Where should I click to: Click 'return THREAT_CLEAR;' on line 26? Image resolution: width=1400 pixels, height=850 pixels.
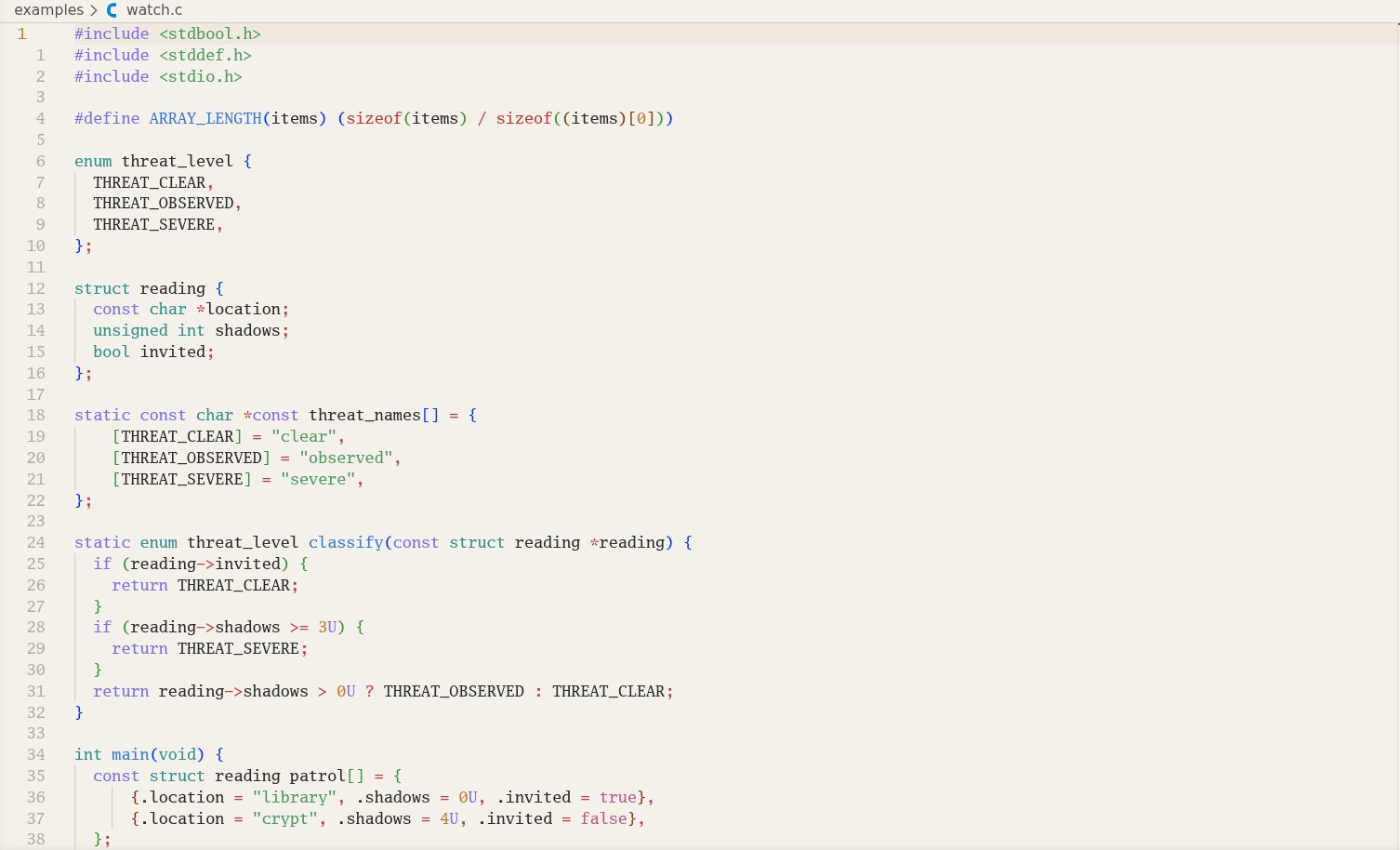[205, 585]
